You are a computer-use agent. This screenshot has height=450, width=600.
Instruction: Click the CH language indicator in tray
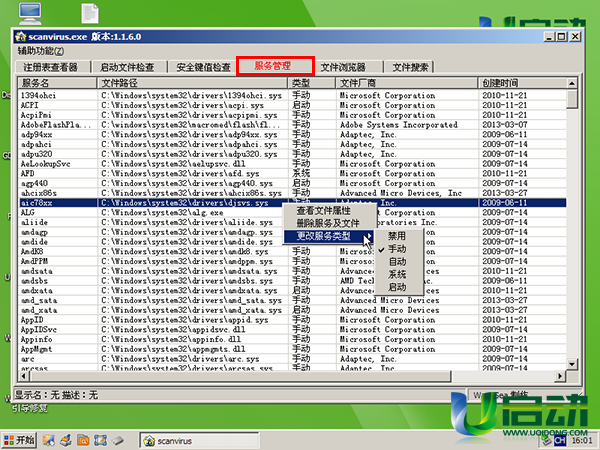[560, 440]
